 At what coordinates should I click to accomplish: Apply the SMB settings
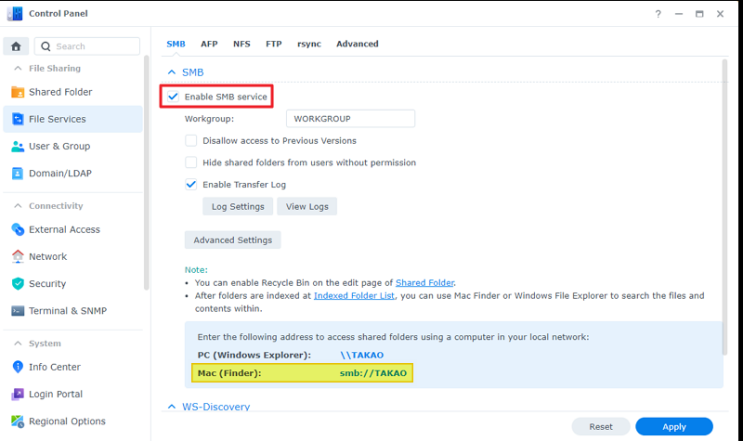674,427
